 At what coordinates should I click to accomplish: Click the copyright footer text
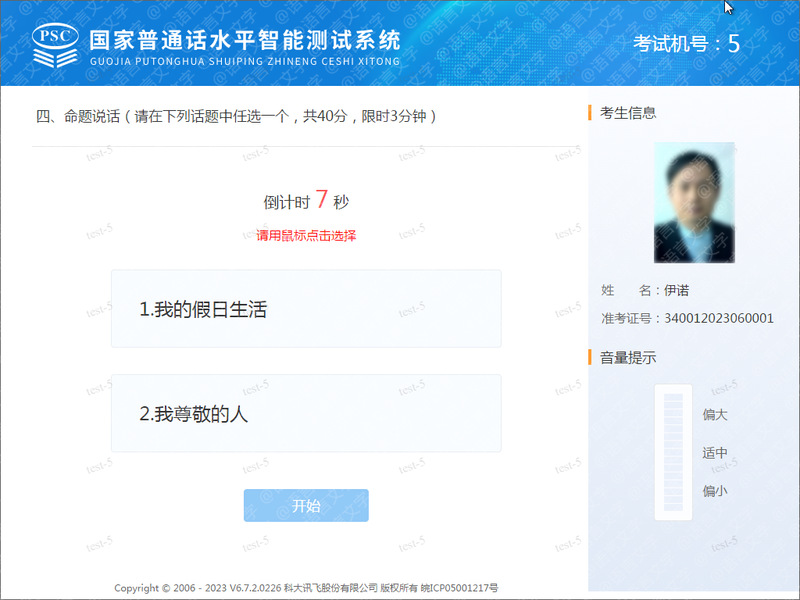click(x=306, y=588)
